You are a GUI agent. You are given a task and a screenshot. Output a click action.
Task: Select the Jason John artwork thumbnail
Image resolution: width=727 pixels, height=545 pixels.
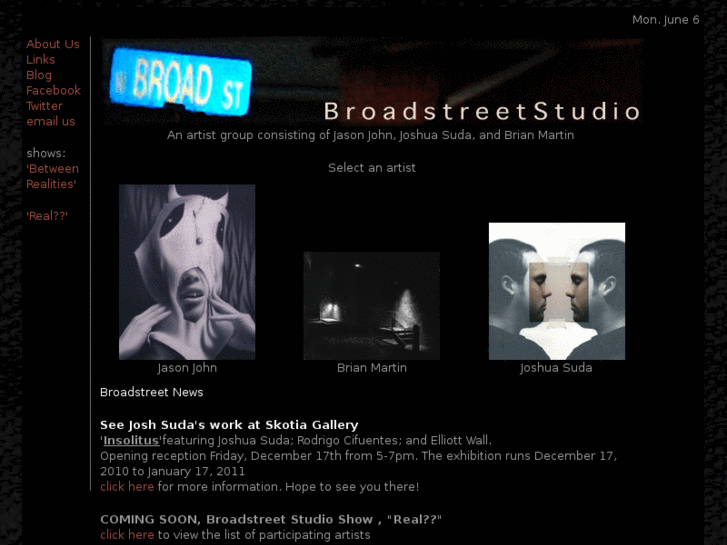tap(187, 272)
